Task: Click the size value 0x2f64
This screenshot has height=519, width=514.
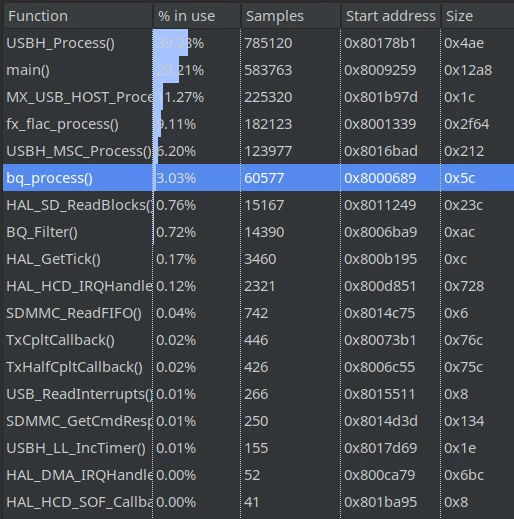Action: [467, 124]
